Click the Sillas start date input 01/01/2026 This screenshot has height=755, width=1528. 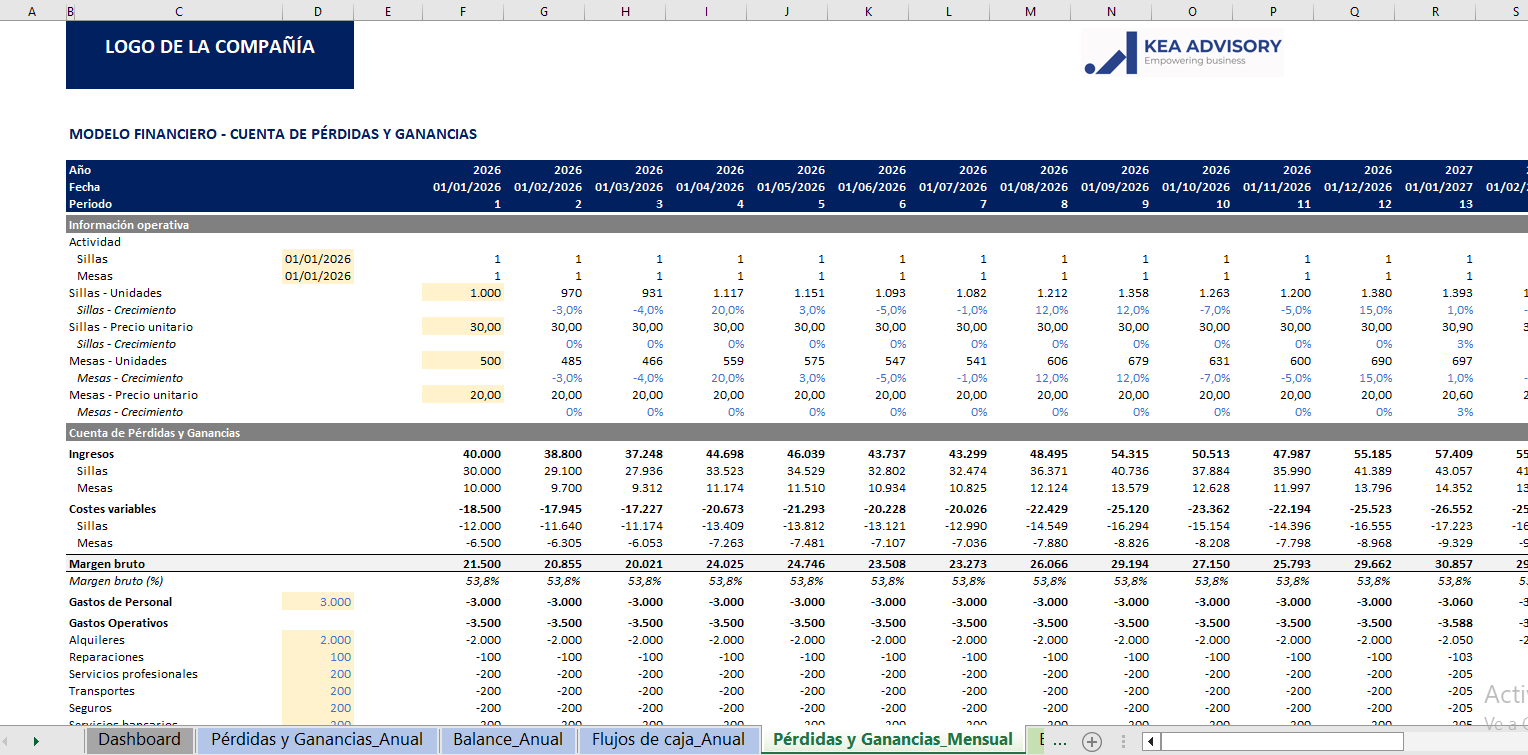click(318, 259)
